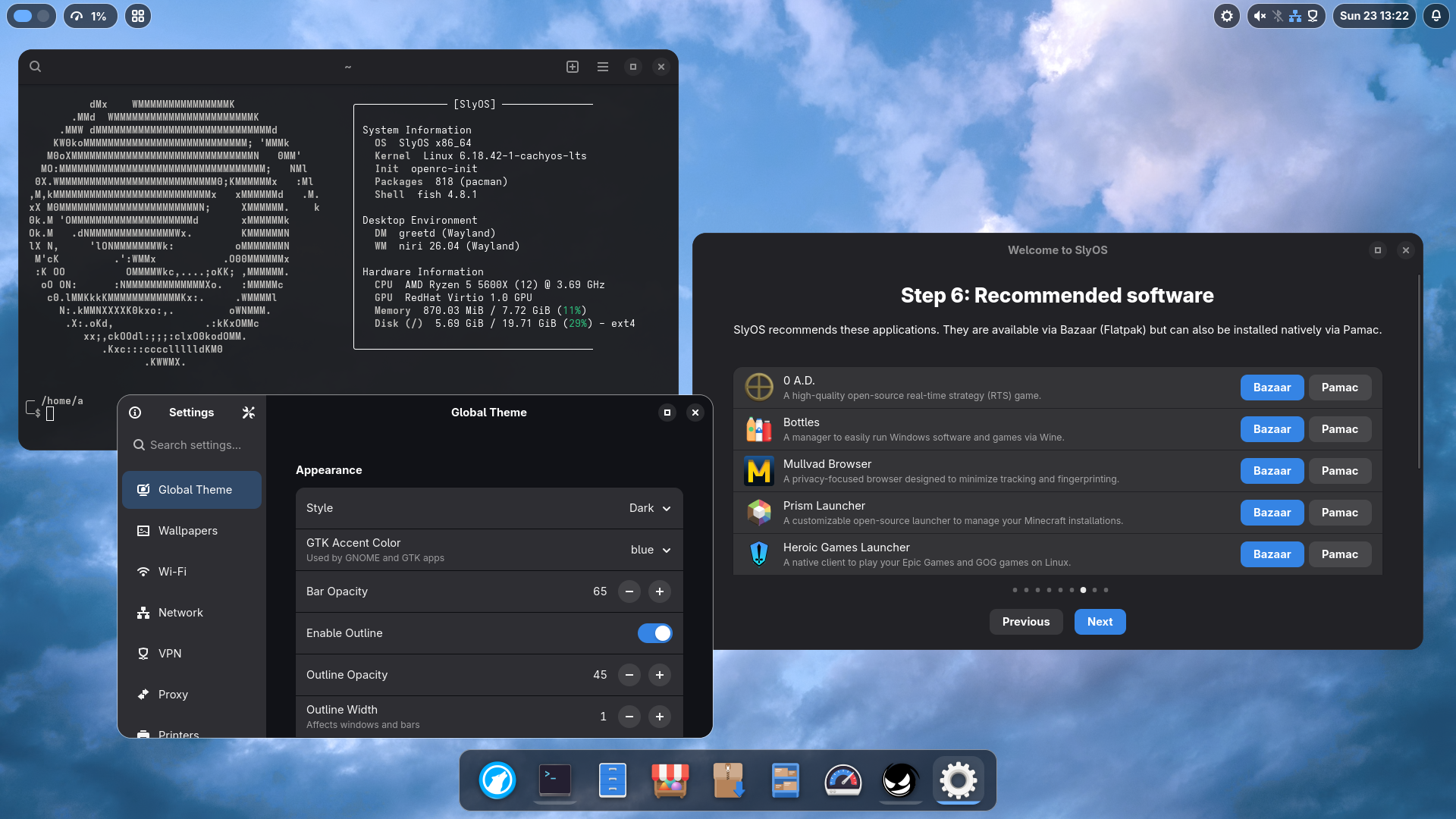
Task: Increase Outline Opacity with plus button
Action: [660, 675]
